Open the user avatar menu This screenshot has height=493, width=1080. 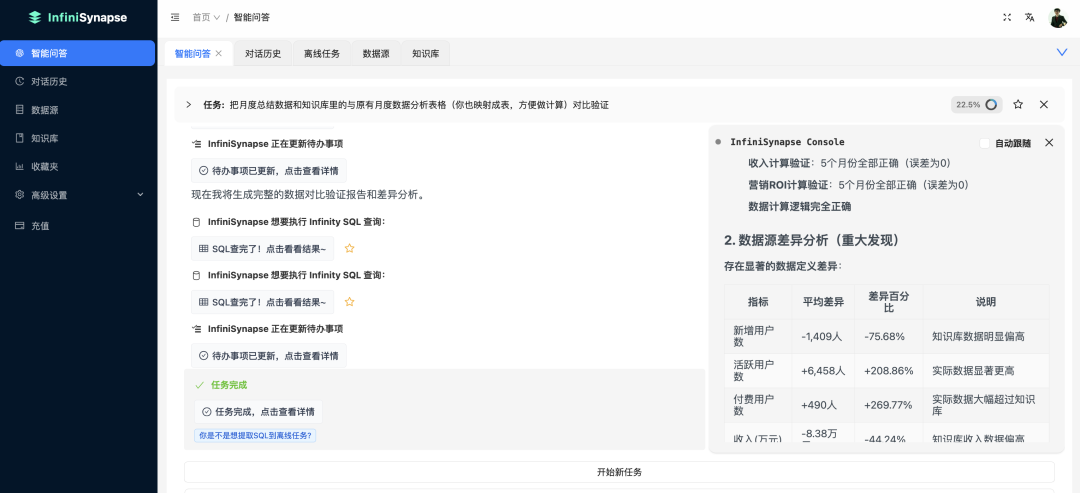coord(1058,18)
